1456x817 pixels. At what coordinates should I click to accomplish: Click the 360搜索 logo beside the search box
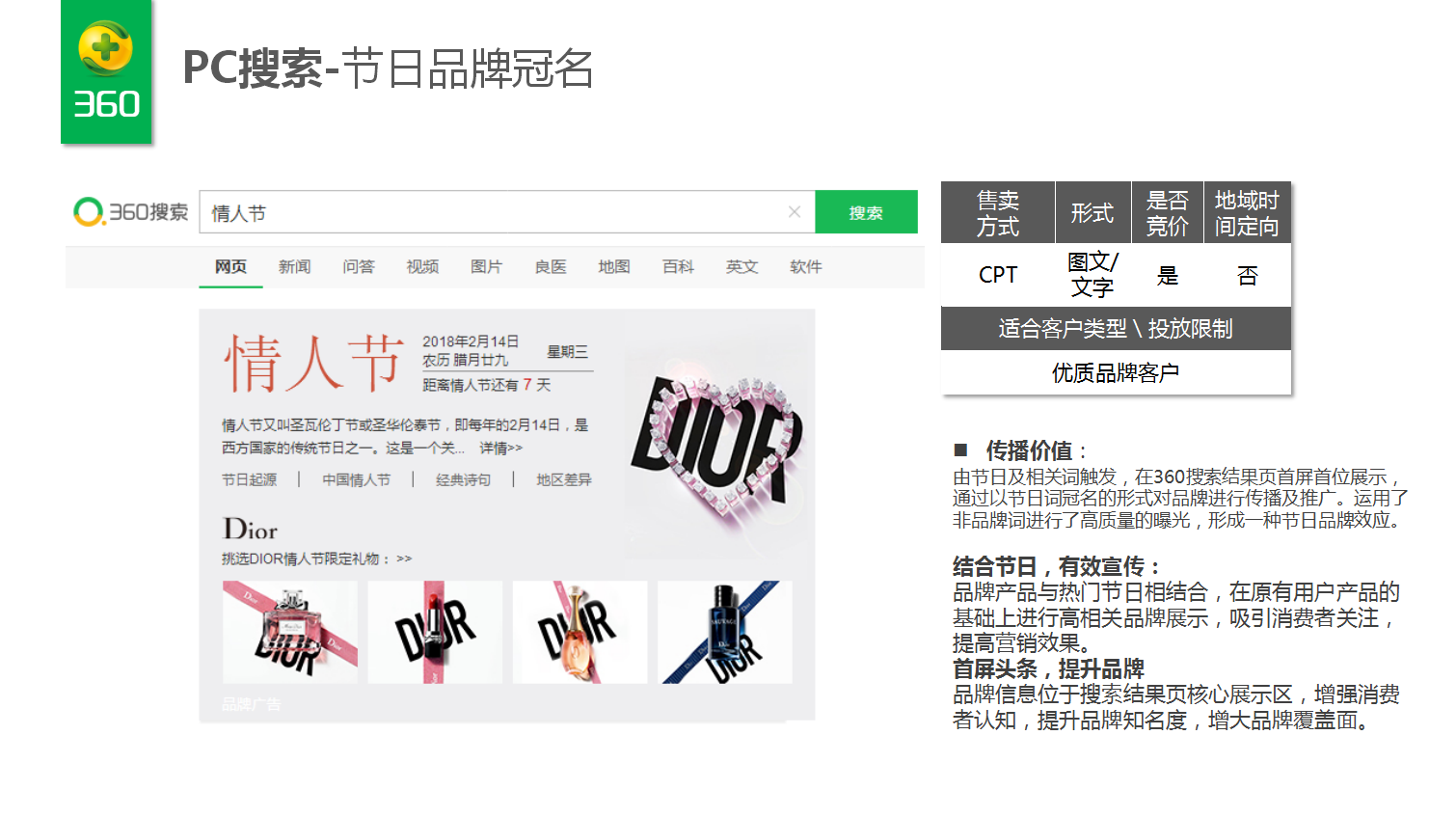click(131, 212)
